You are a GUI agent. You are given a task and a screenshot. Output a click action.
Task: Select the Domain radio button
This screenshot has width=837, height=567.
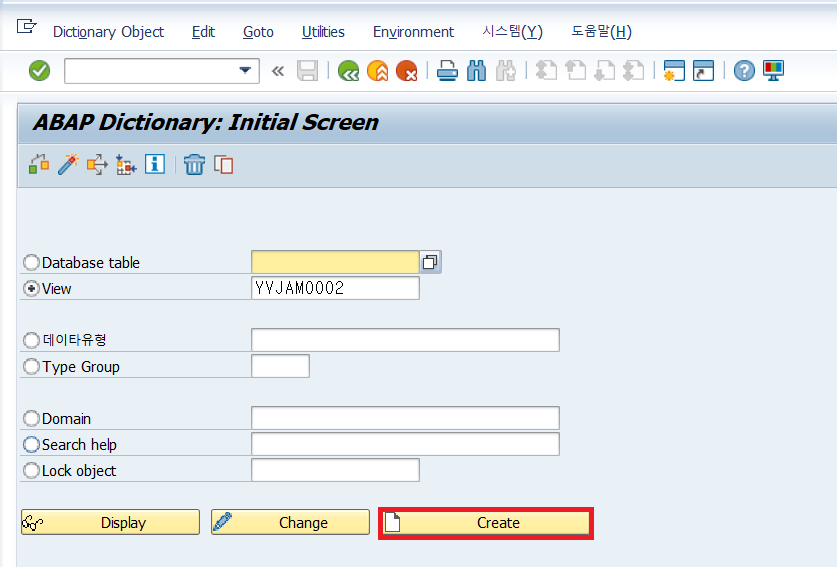[31, 419]
